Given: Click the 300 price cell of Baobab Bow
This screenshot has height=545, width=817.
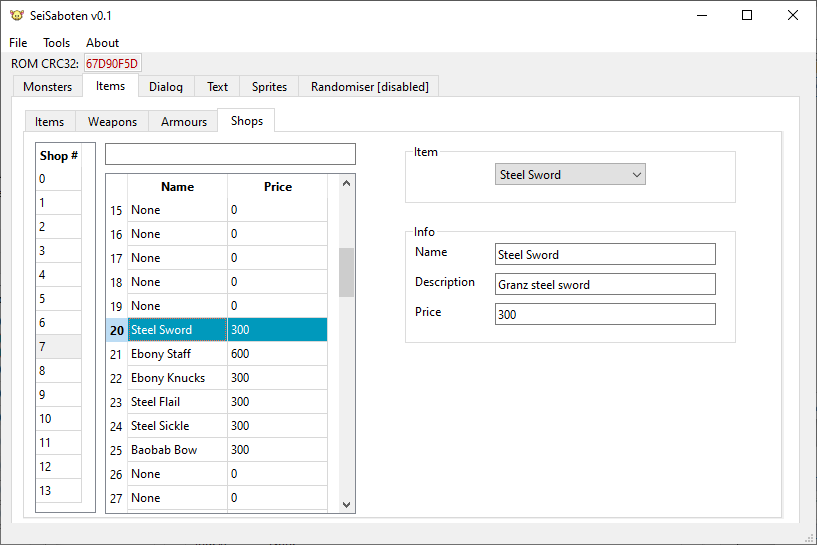Looking at the screenshot, I should point(277,450).
